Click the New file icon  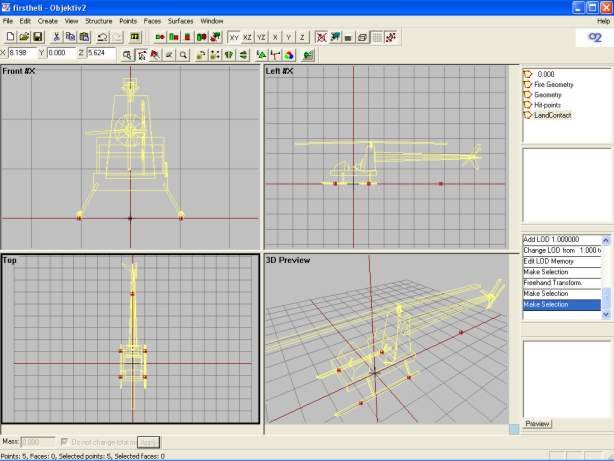[x=9, y=37]
